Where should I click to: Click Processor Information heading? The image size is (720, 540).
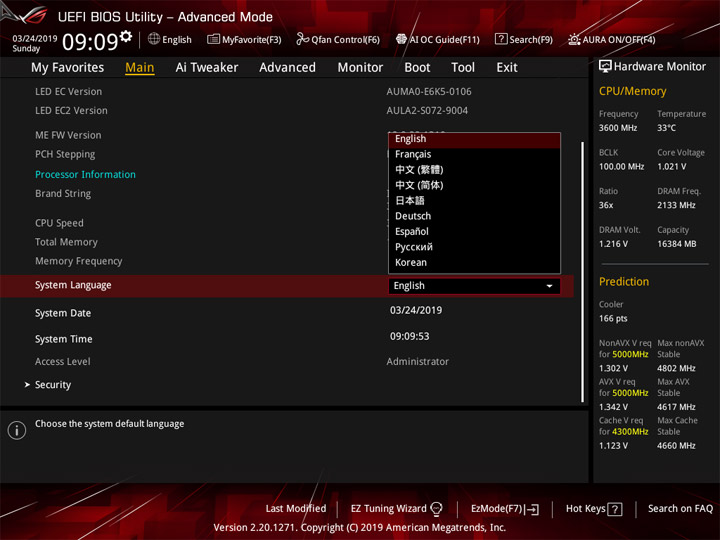tap(85, 174)
